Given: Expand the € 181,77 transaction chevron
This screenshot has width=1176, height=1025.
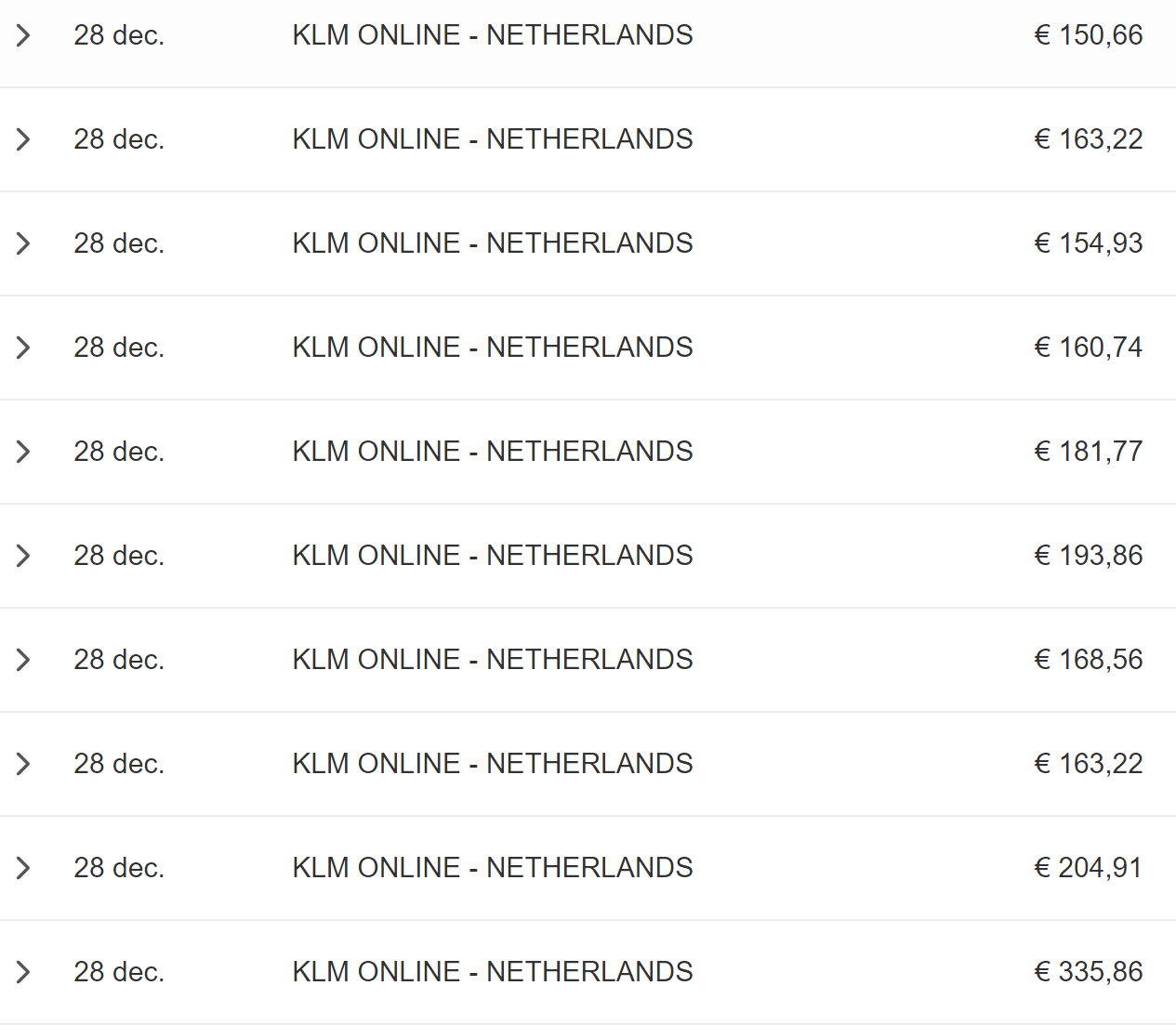Looking at the screenshot, I should coord(24,452).
